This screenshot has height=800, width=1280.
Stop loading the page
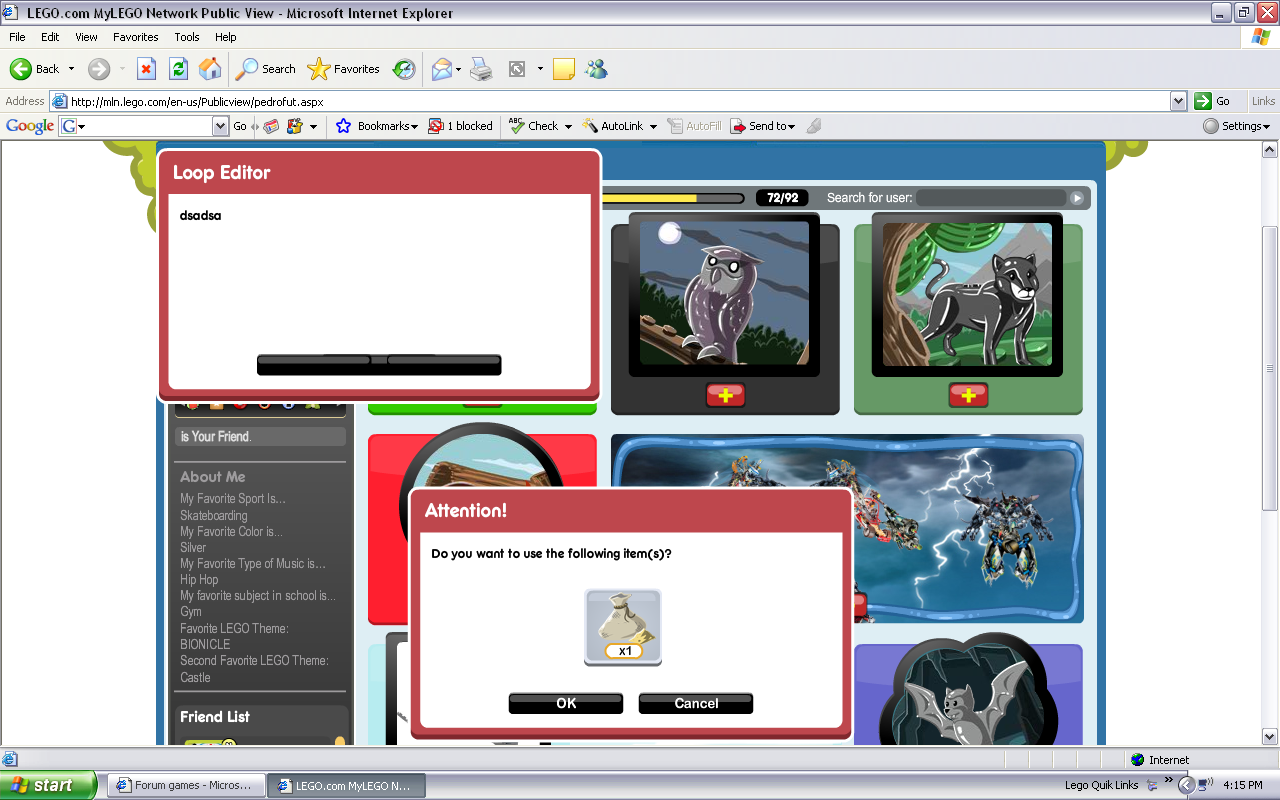coord(146,69)
